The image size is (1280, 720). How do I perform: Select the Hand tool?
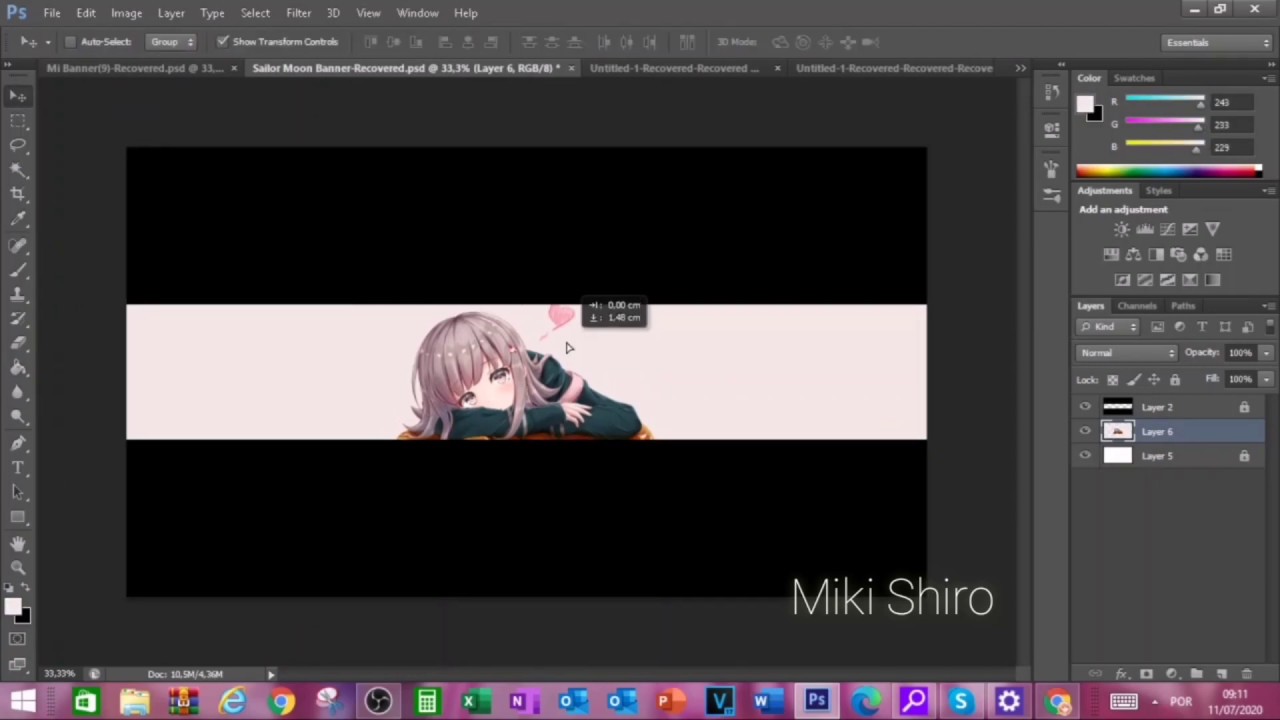[18, 543]
